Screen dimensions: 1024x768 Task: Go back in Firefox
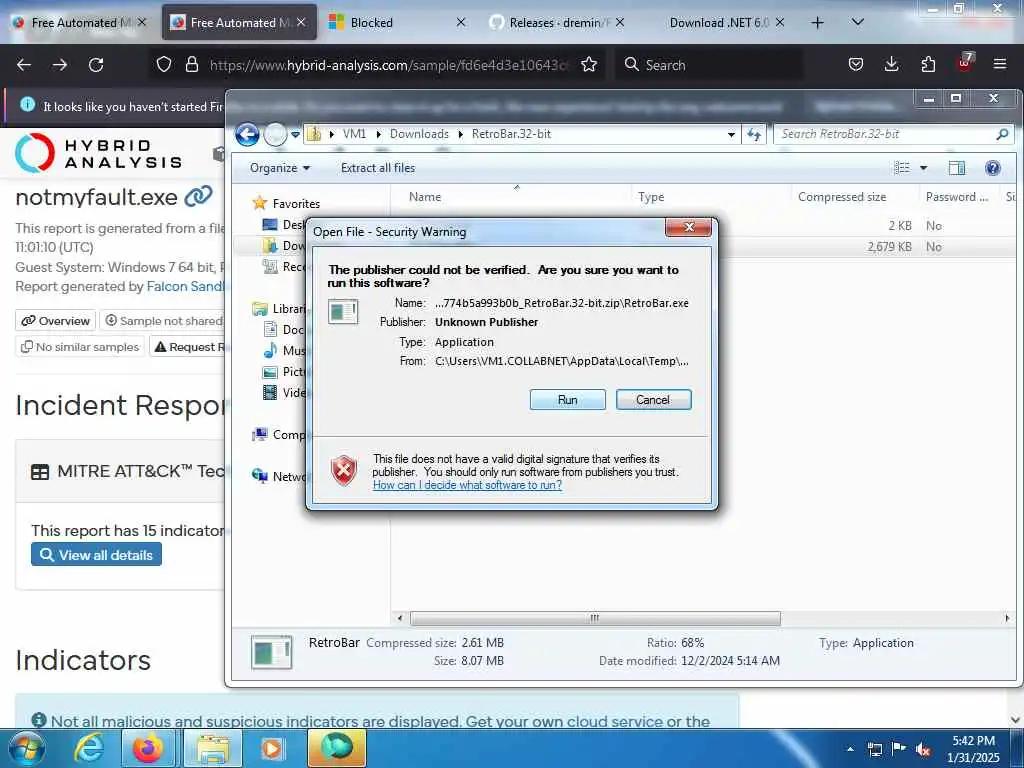[x=24, y=65]
